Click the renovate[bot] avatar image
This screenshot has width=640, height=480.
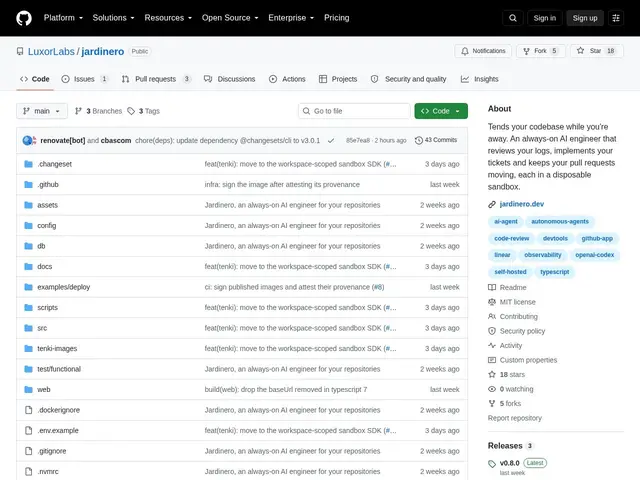pyautogui.click(x=28, y=140)
